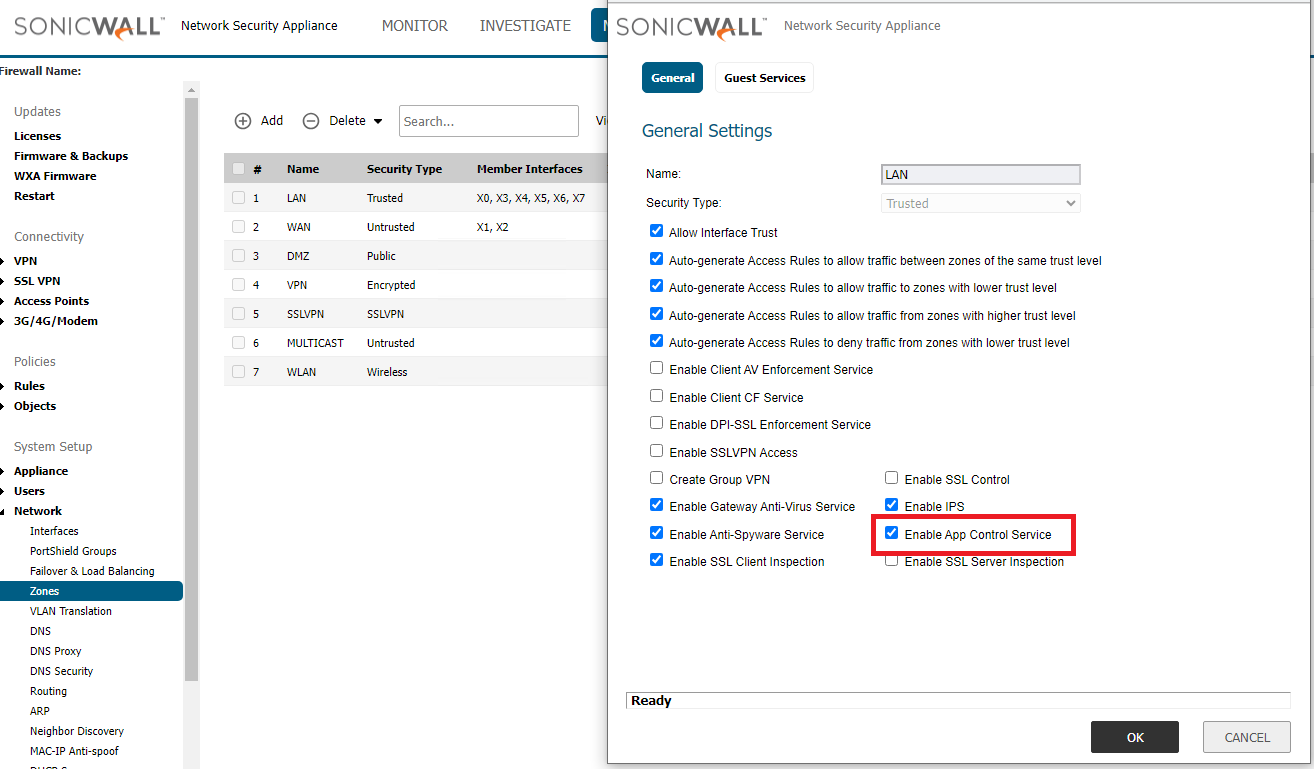Screen dimensions: 1314x769
Task: Open Licenses in sidebar
Action: (37, 136)
